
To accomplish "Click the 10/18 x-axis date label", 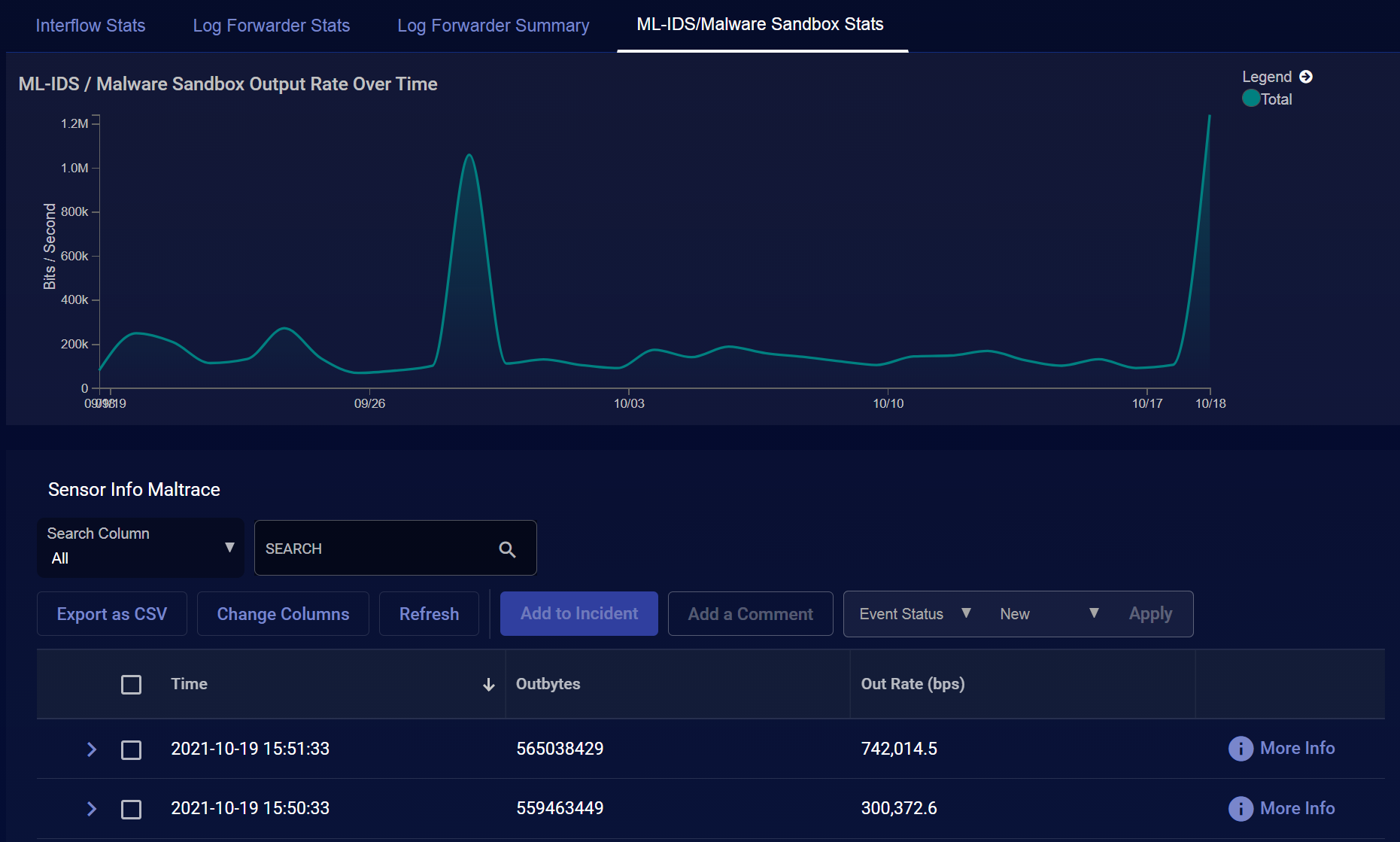I will point(1210,404).
